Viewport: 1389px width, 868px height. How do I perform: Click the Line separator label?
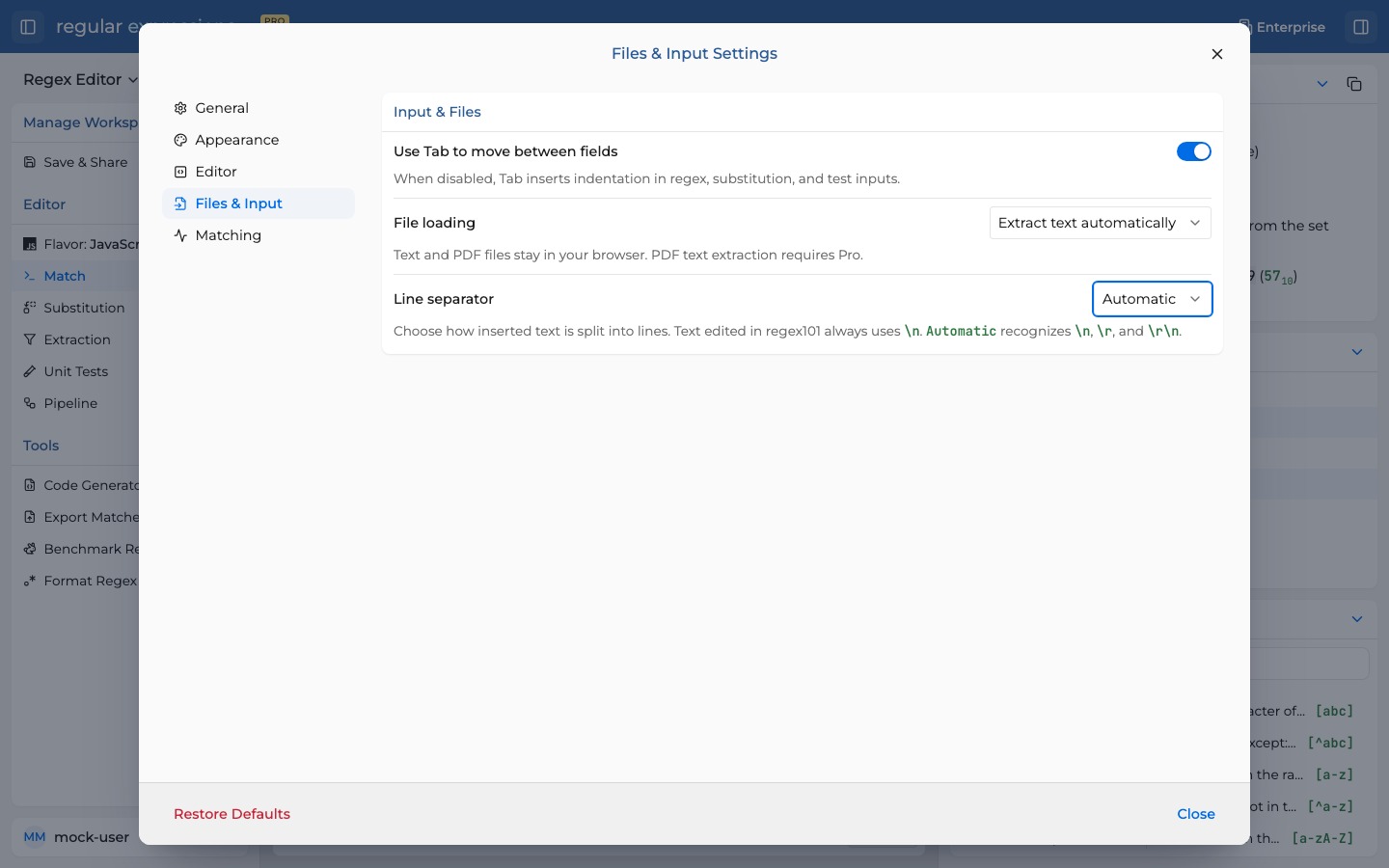click(x=444, y=299)
